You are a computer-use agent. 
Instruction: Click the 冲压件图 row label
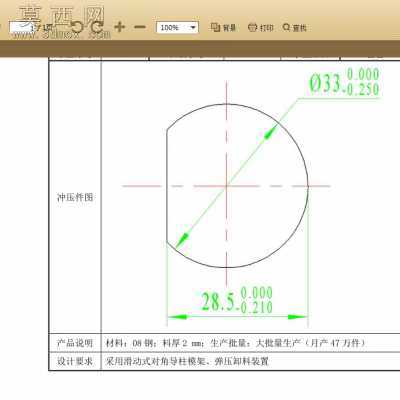[x=75, y=197]
